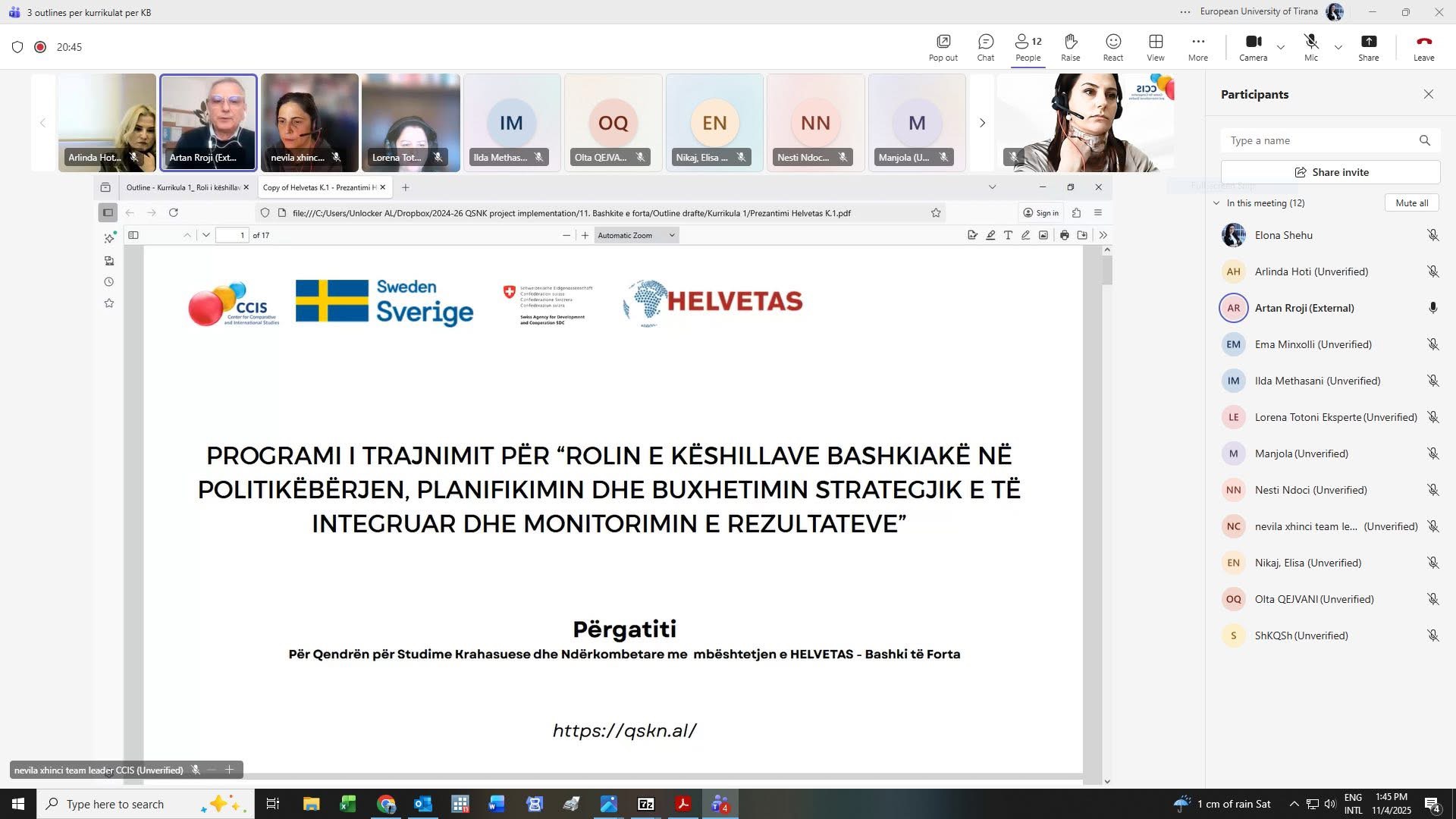This screenshot has width=1456, height=819.
Task: Toggle Artan Rroji's microphone in participant list
Action: [x=1432, y=308]
